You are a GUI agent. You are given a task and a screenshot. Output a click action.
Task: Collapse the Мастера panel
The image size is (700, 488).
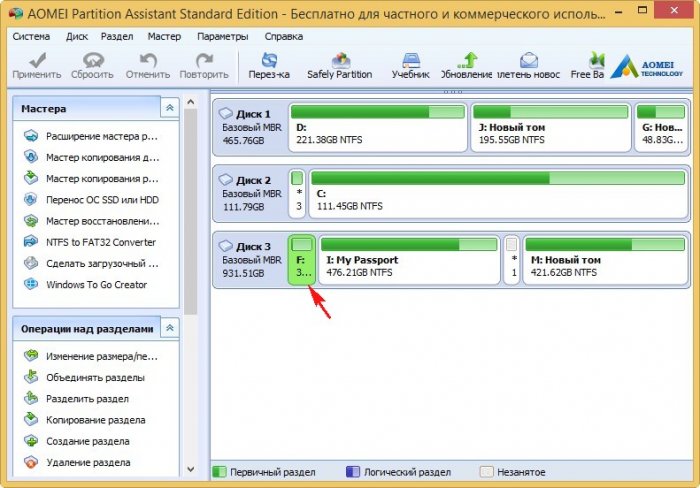click(170, 108)
